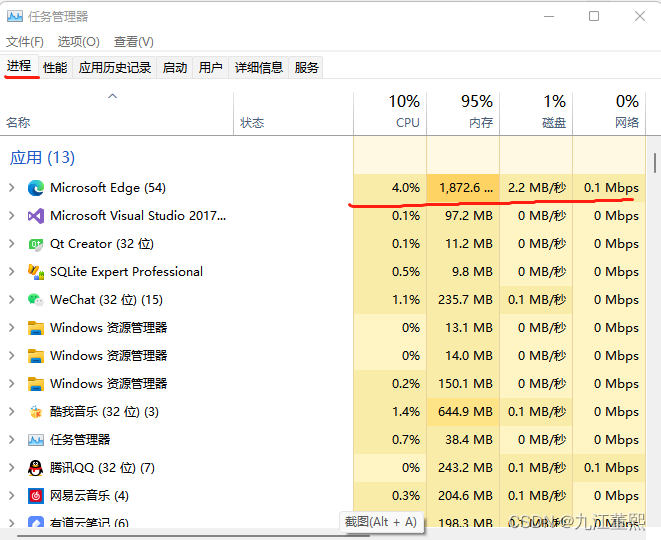This screenshot has width=661, height=540.
Task: Click the 235.7 MB memory value
Action: click(x=465, y=300)
